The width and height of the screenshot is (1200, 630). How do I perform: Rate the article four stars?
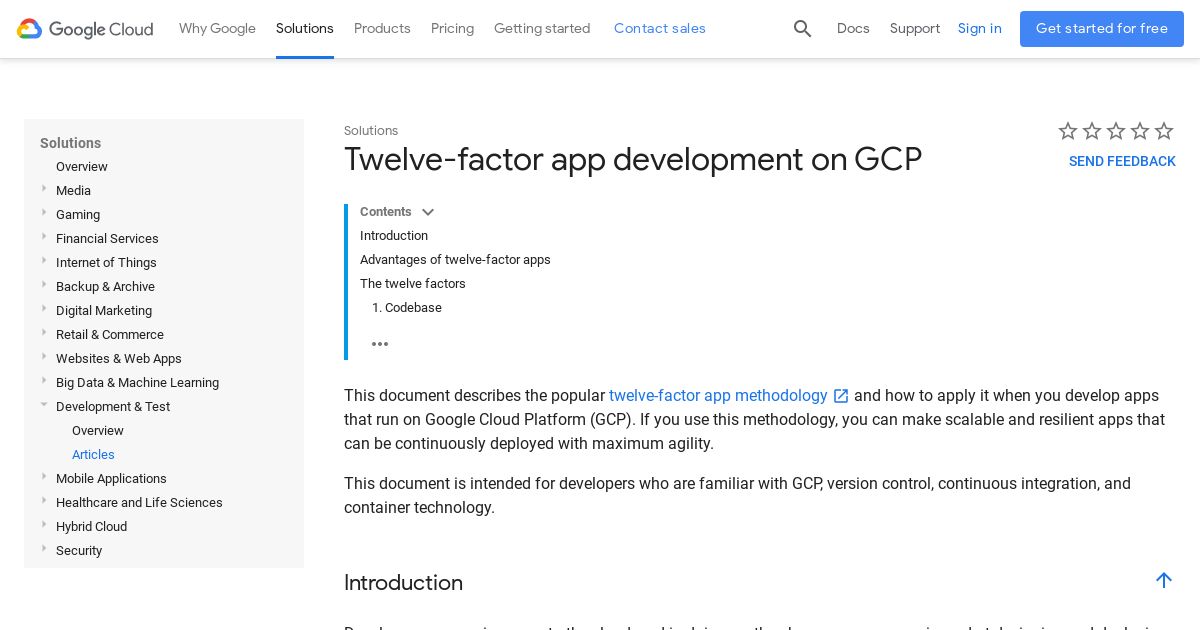click(x=1140, y=131)
